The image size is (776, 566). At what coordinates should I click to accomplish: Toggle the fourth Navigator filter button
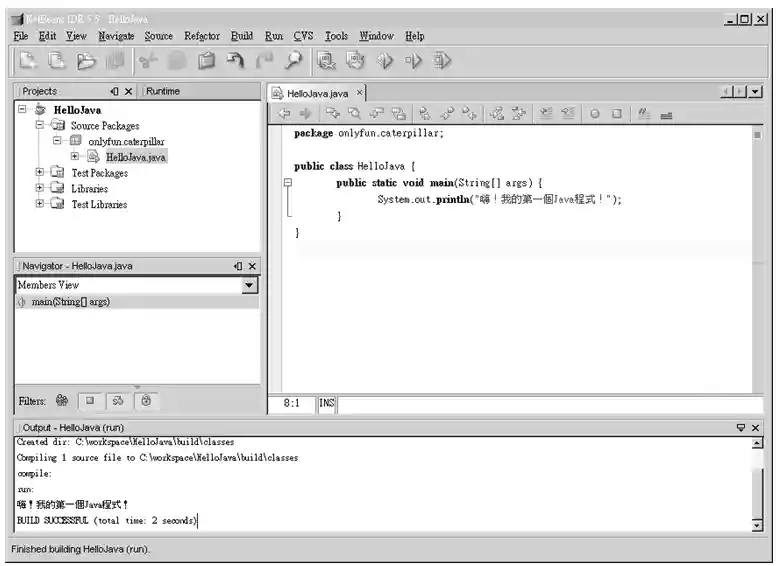point(146,401)
